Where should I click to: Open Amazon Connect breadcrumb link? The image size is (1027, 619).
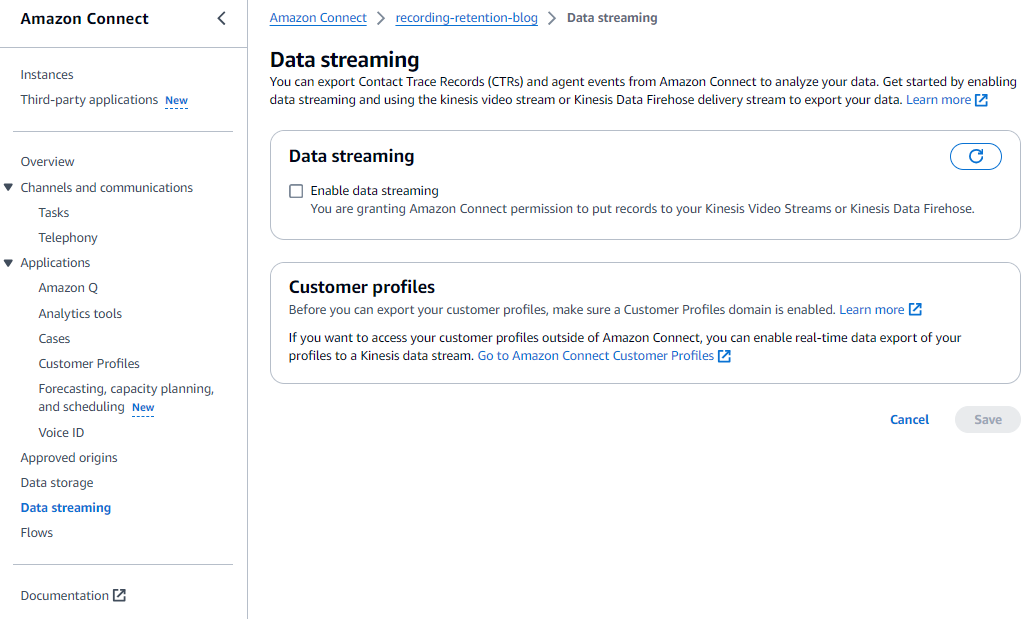click(318, 18)
